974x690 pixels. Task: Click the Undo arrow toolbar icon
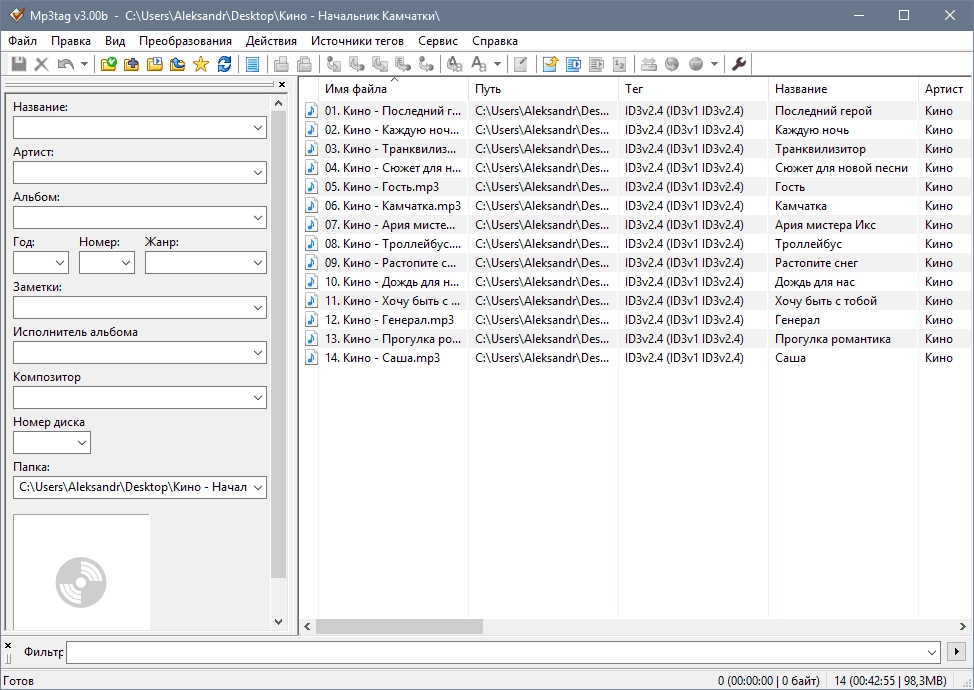tap(65, 64)
